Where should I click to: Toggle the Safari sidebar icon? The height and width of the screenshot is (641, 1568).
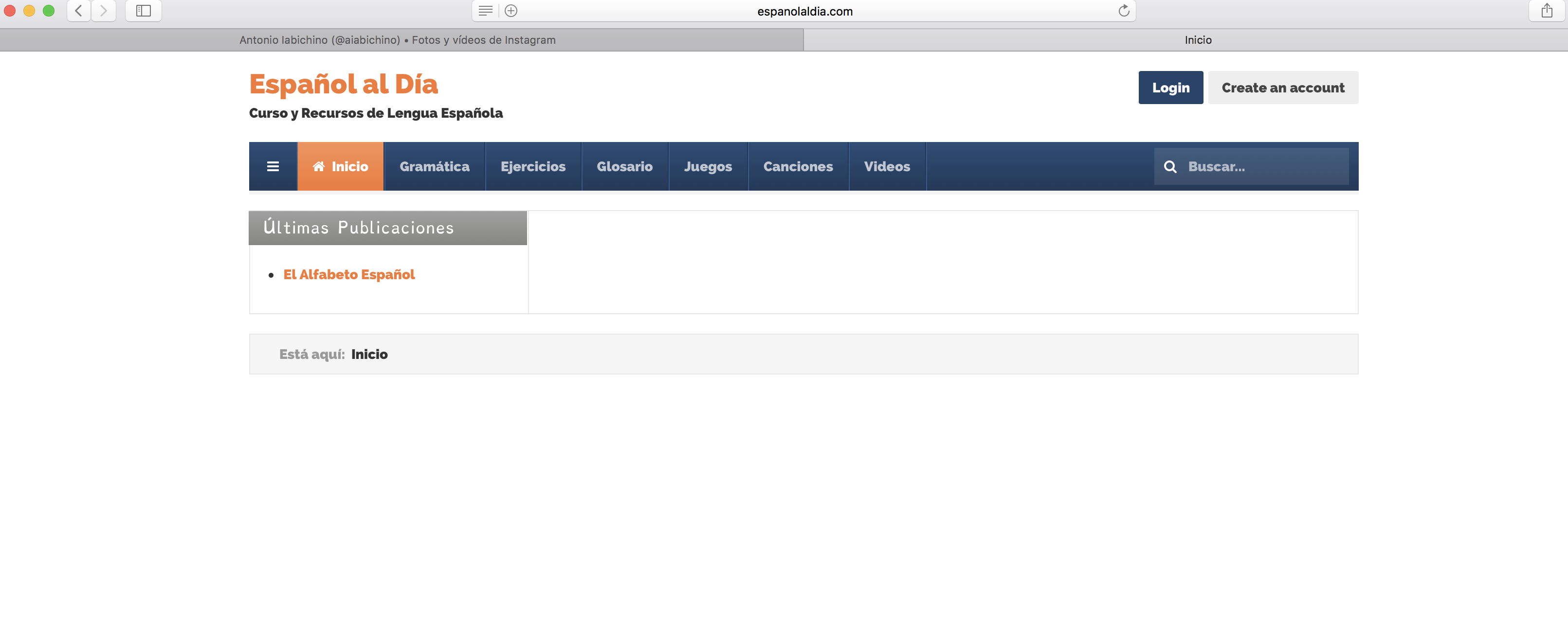[143, 10]
